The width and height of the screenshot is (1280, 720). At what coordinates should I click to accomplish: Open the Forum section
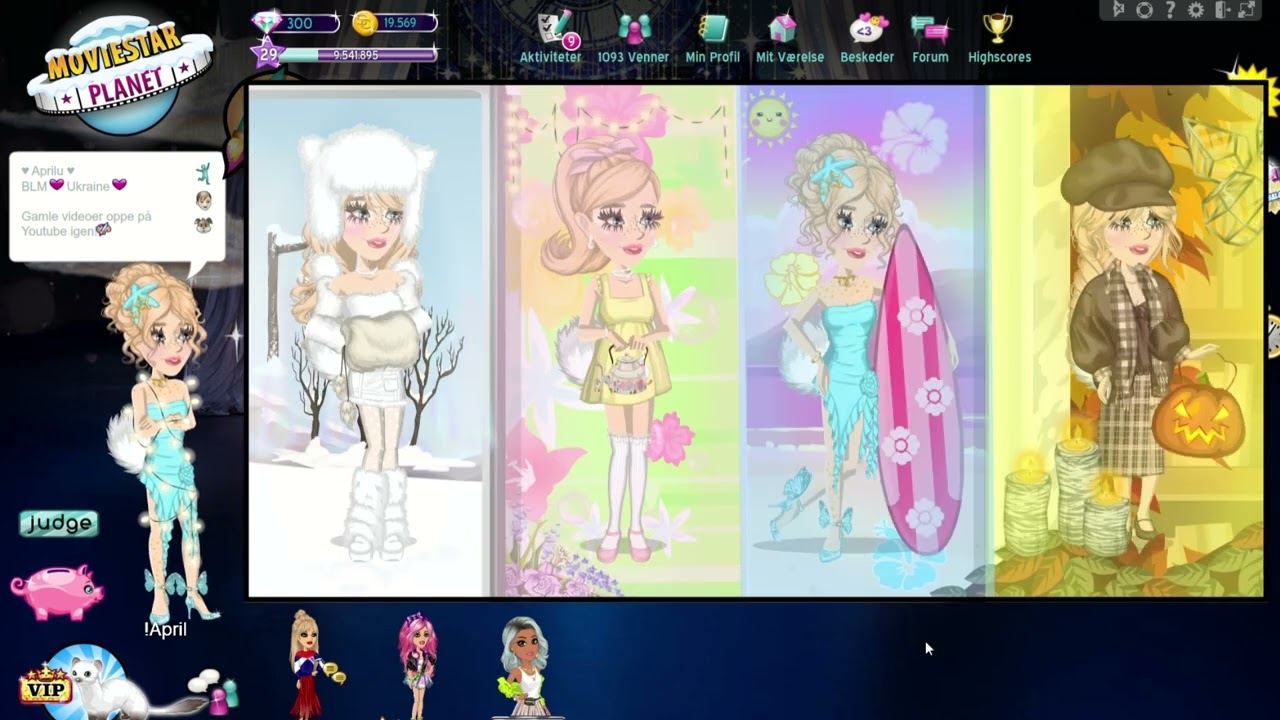click(930, 38)
